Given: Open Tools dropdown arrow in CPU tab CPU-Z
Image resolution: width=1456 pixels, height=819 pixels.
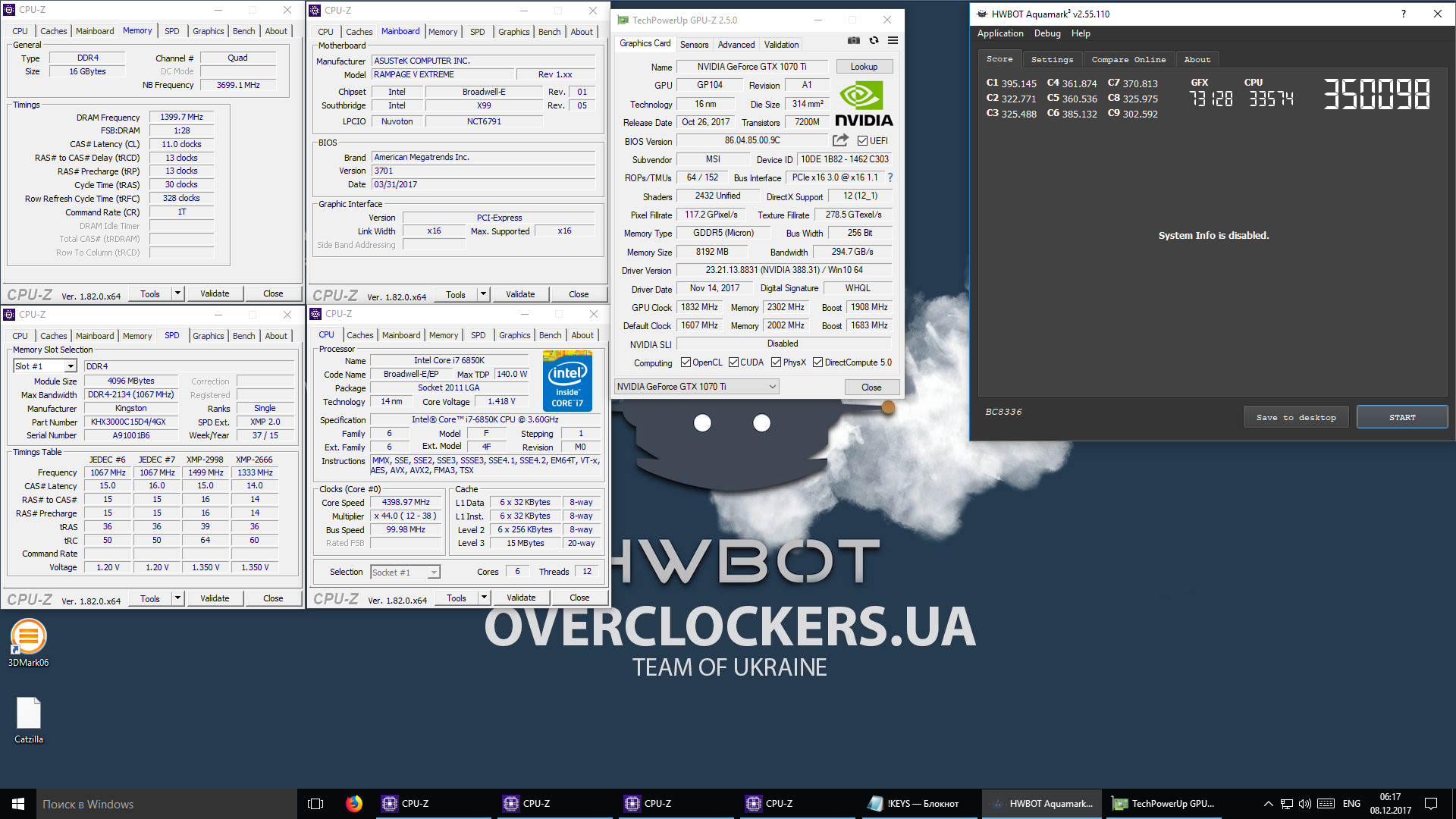Looking at the screenshot, I should tap(484, 598).
